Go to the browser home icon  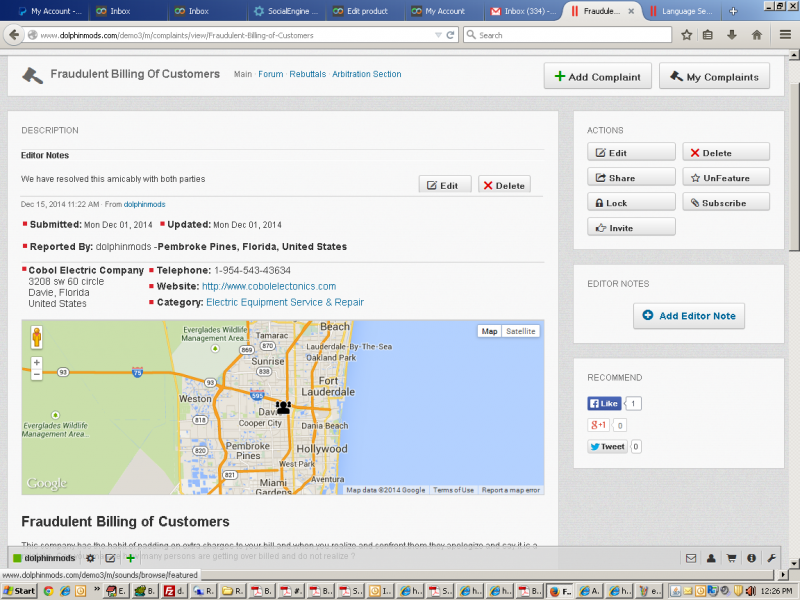(x=757, y=35)
